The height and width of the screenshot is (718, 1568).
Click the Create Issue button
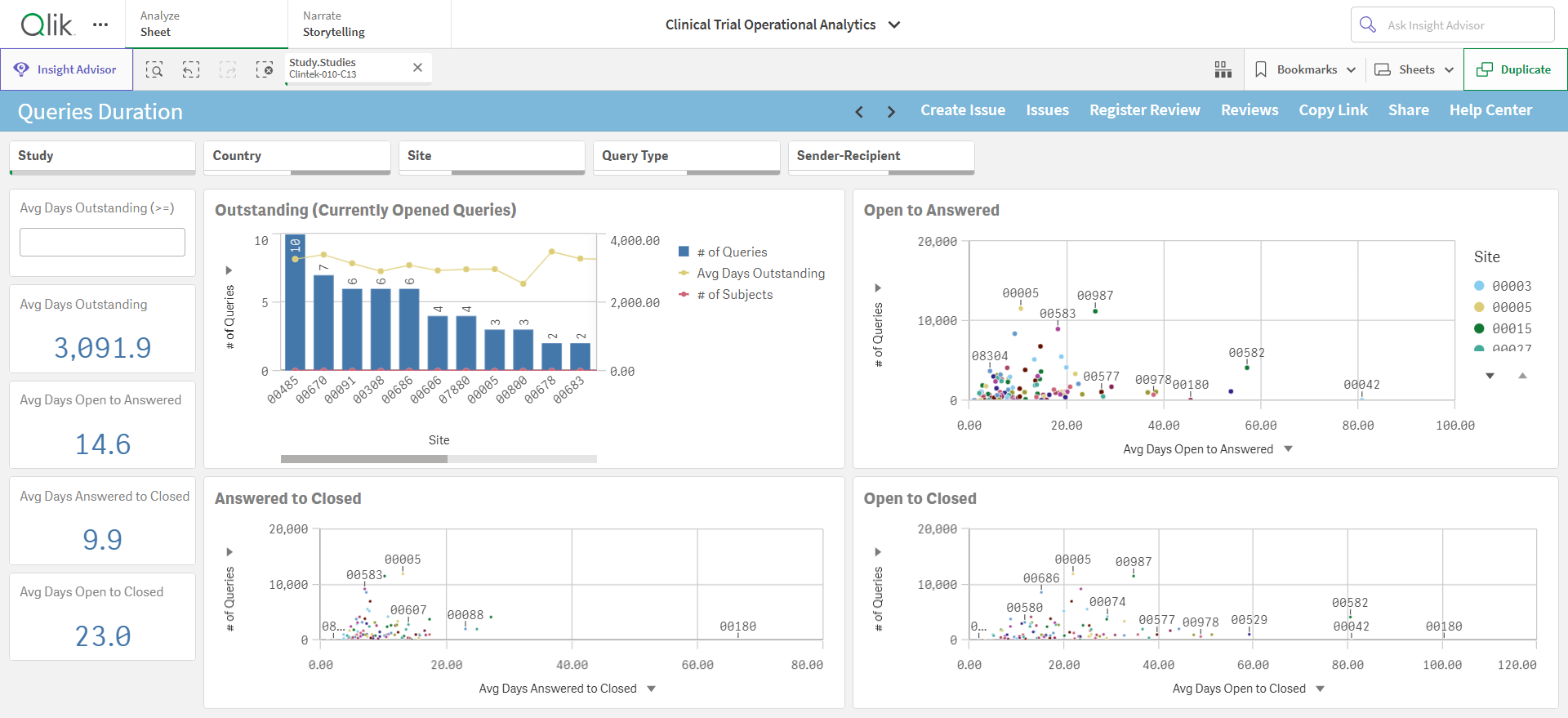pos(963,110)
